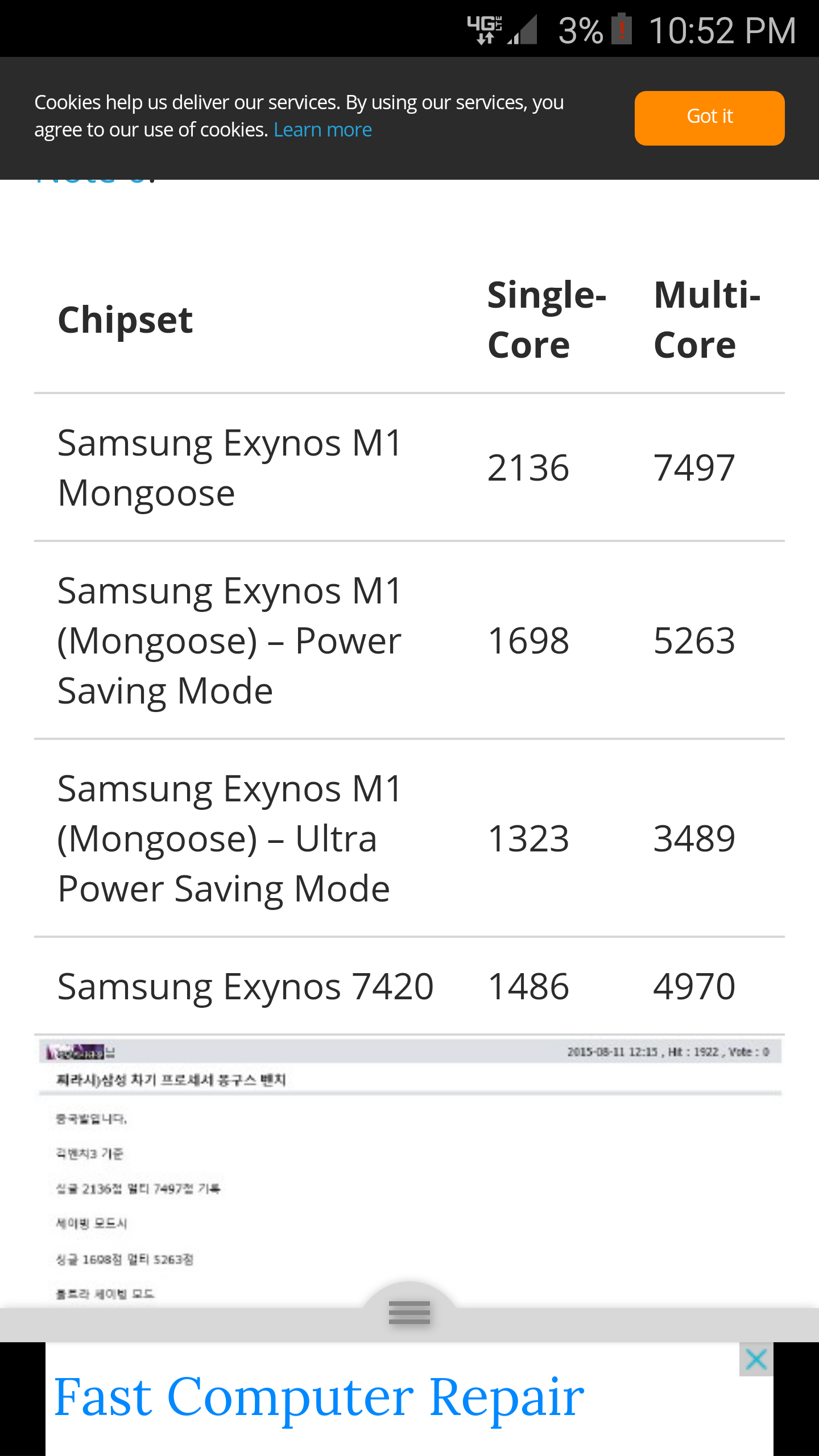
Task: Open the Fast Computer Repair advertisement
Action: [318, 1398]
